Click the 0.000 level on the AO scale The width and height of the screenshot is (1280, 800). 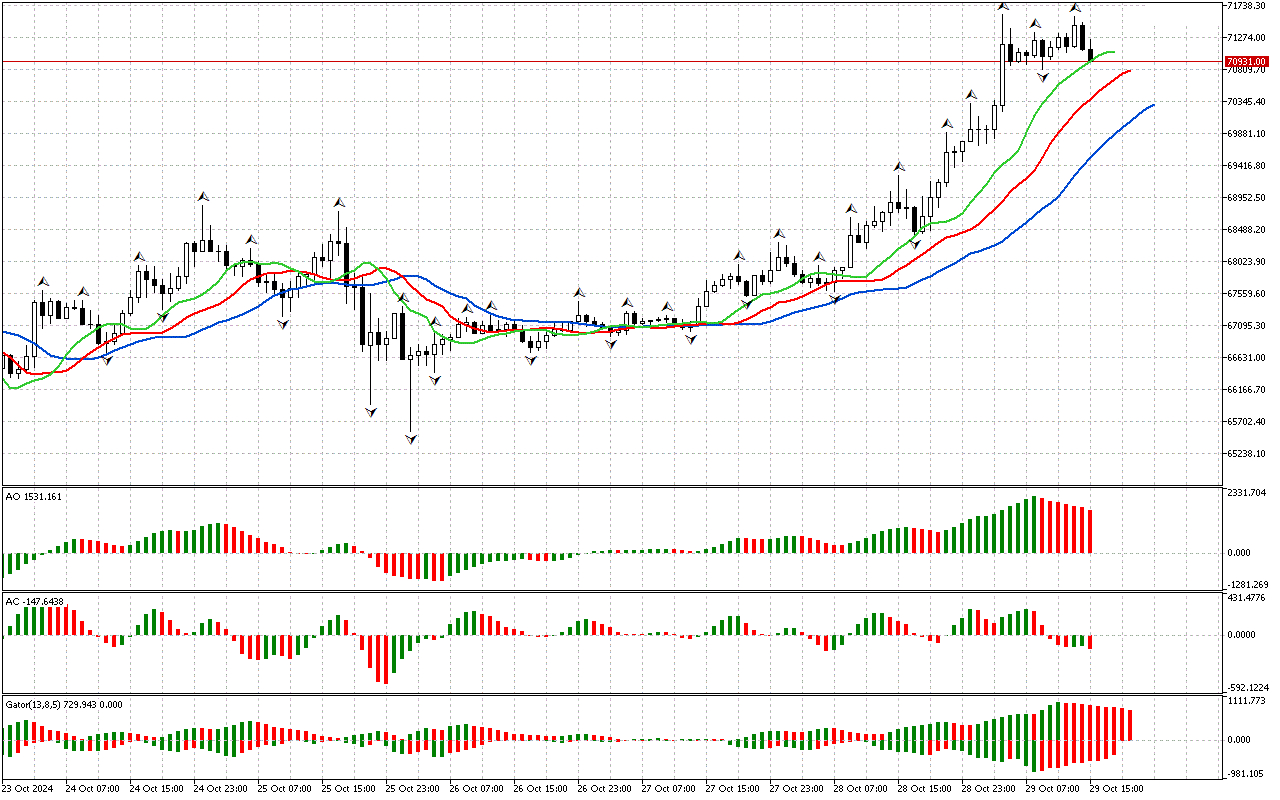coord(1240,553)
